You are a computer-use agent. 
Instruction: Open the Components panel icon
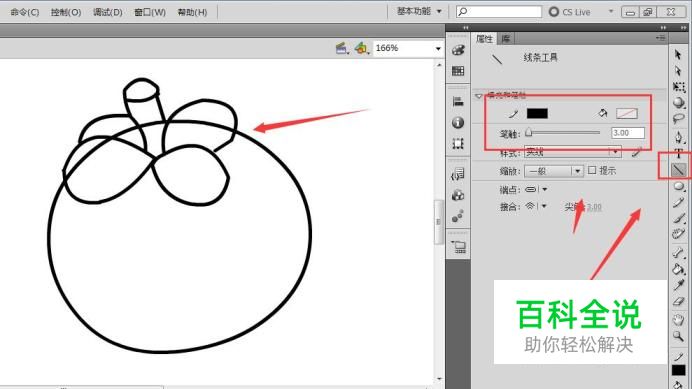pos(458,195)
